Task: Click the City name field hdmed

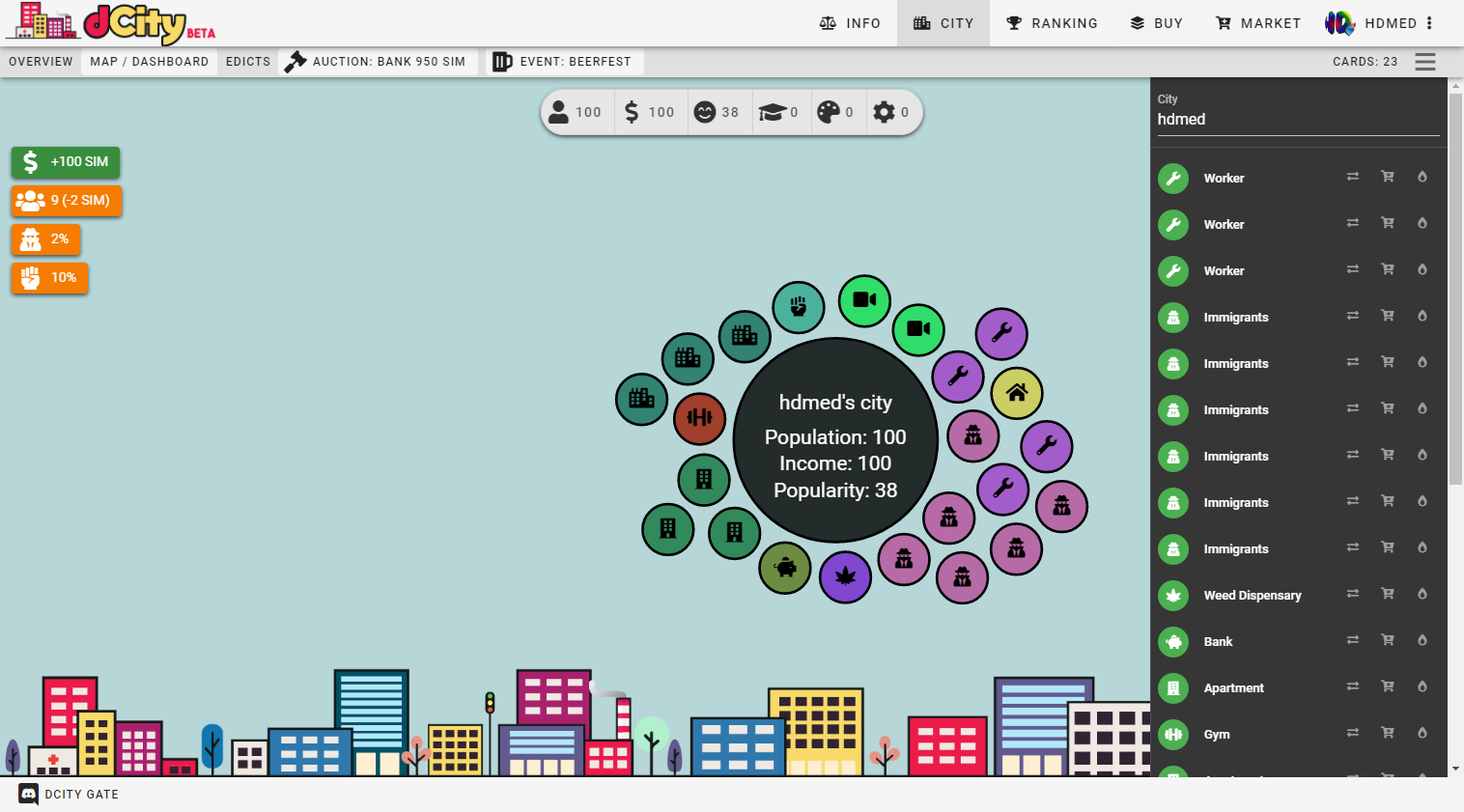Action: pyautogui.click(x=1298, y=120)
